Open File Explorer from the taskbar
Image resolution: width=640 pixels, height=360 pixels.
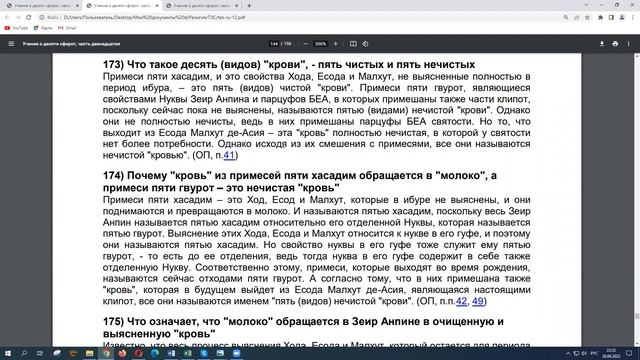(x=89, y=353)
